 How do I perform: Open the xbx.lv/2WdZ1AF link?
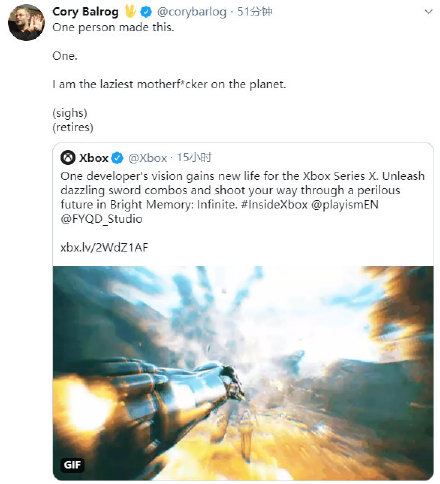point(104,247)
